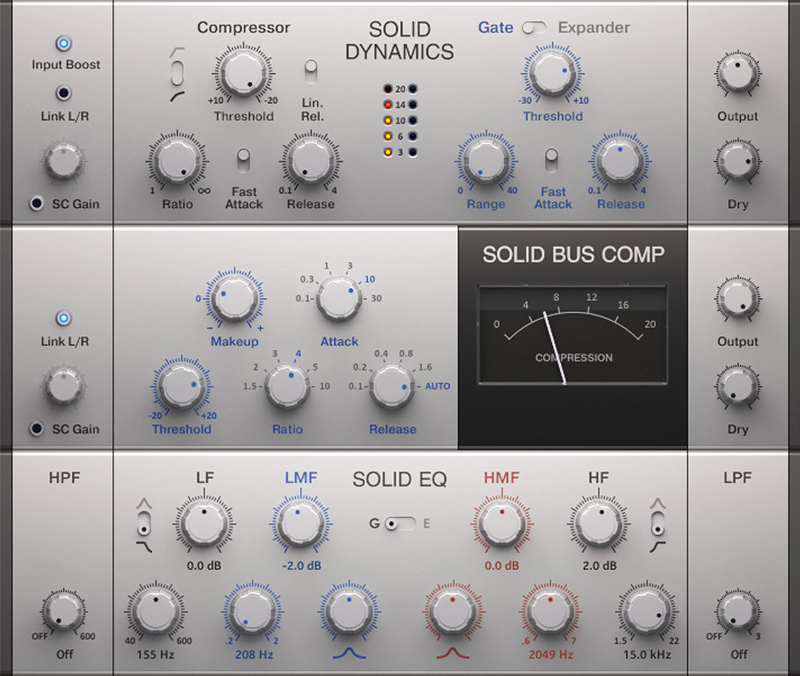Click the Bus Comp Output knob
Screen dimensions: 800x676
pos(738,298)
